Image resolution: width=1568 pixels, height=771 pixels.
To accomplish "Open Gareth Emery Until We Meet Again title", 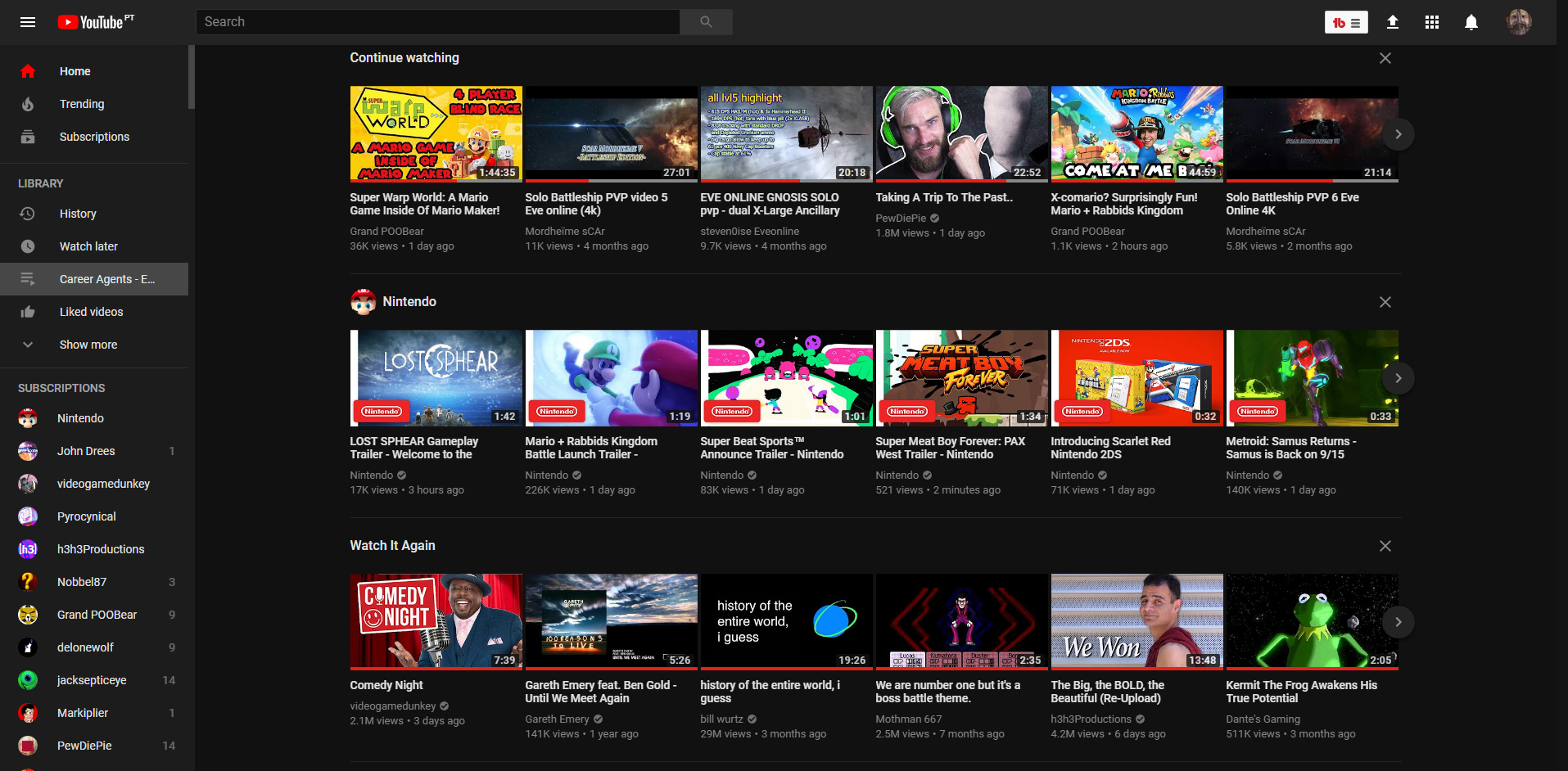I will (600, 692).
